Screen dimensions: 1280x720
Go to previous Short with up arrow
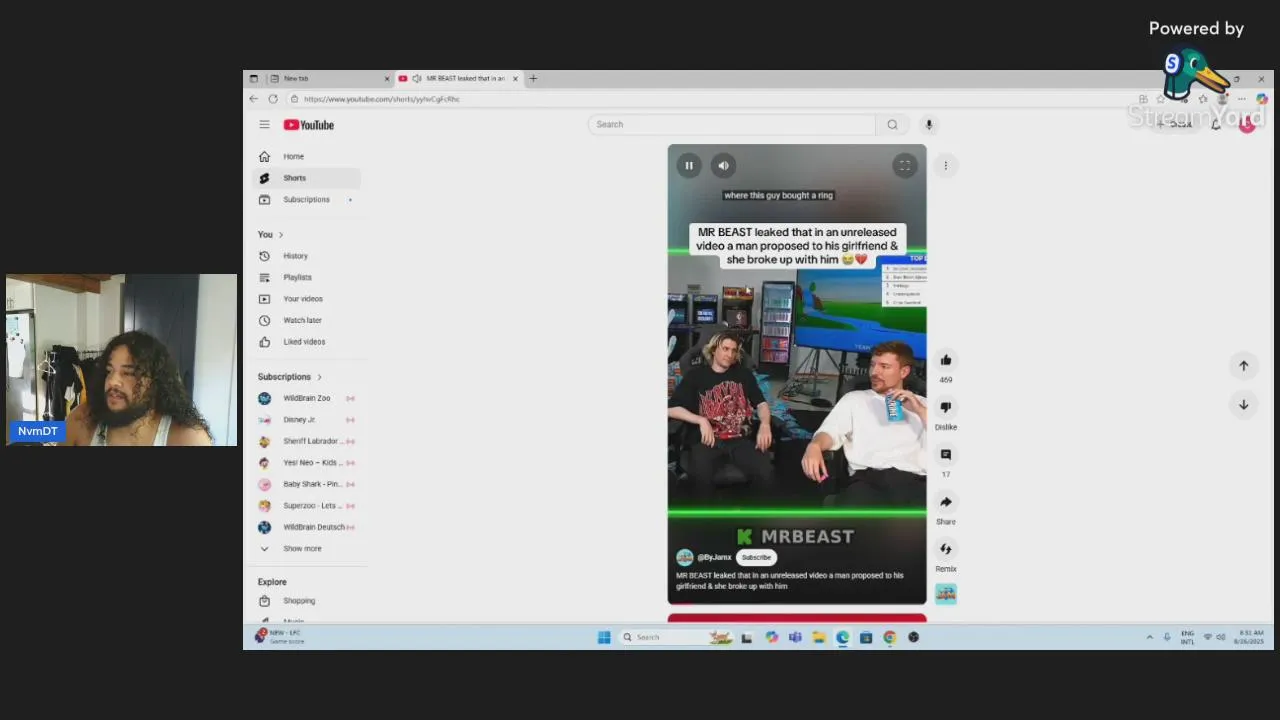[1243, 366]
